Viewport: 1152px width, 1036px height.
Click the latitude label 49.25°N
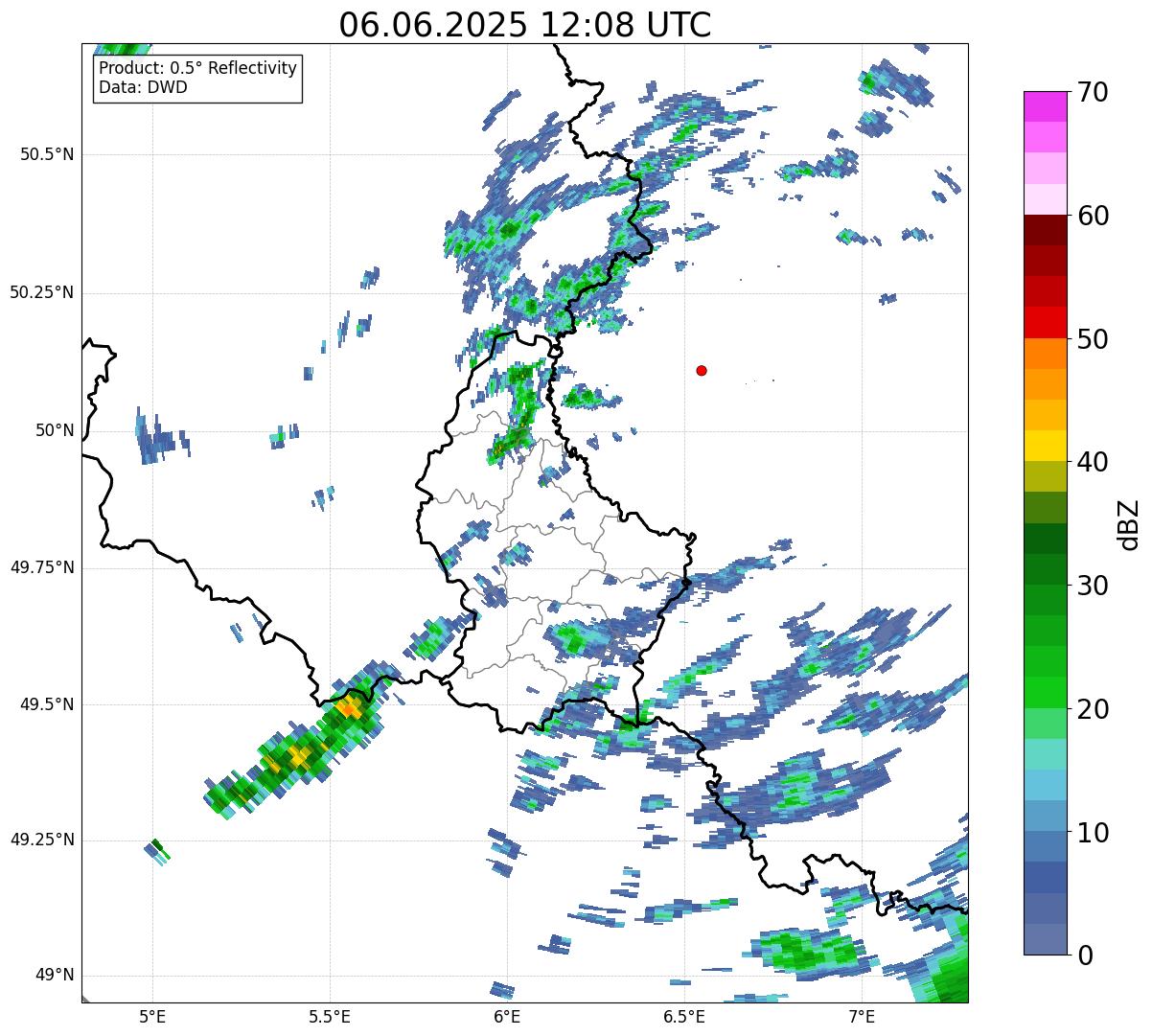point(42,840)
